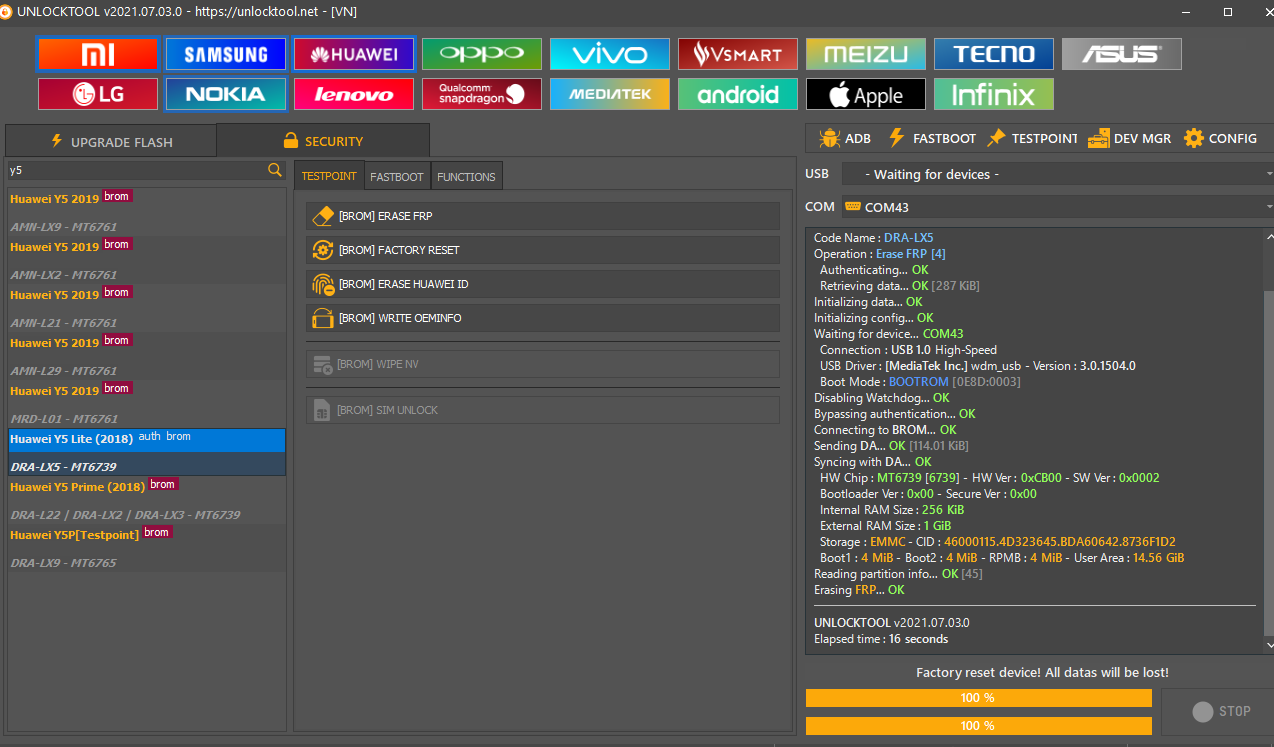Viewport: 1274px width, 747px height.
Task: Select Huawei Y5 2019 AMN-LX2 entry
Action: pos(147,260)
